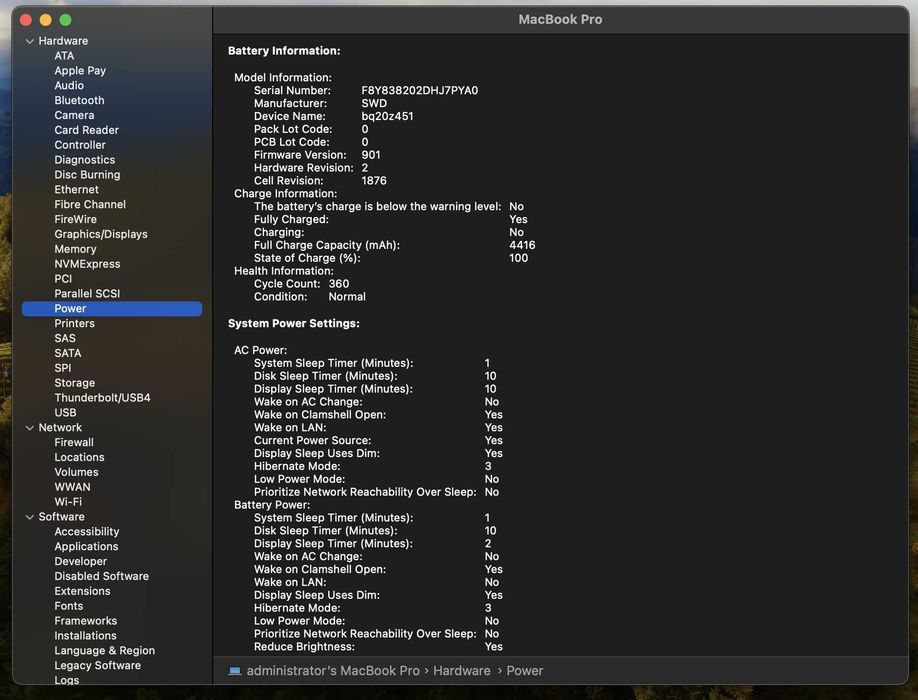Select PCI in the sidebar
Screen dimensions: 918x700
pos(63,279)
